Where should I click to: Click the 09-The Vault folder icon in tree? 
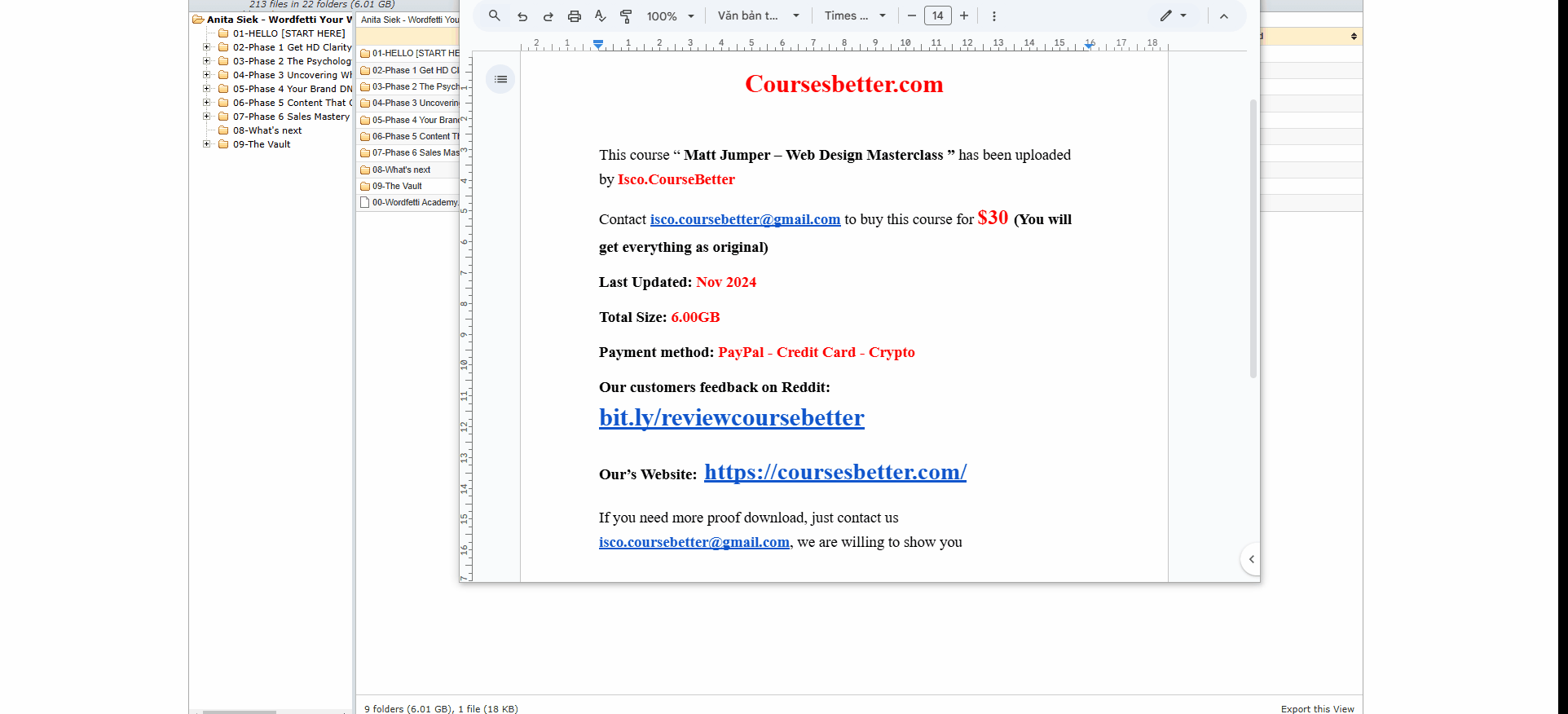(223, 144)
